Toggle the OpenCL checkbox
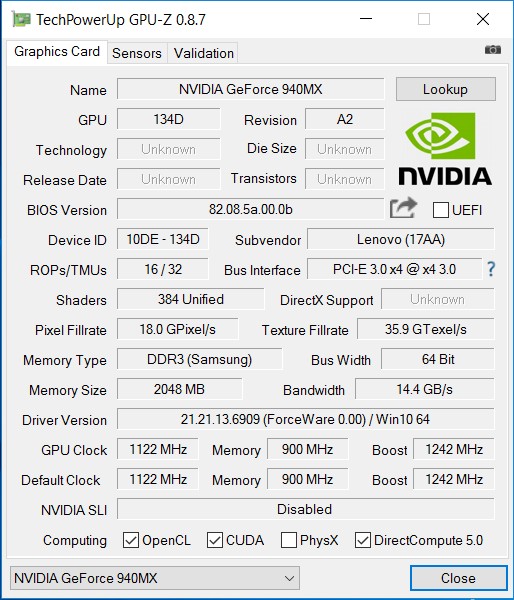 131,540
